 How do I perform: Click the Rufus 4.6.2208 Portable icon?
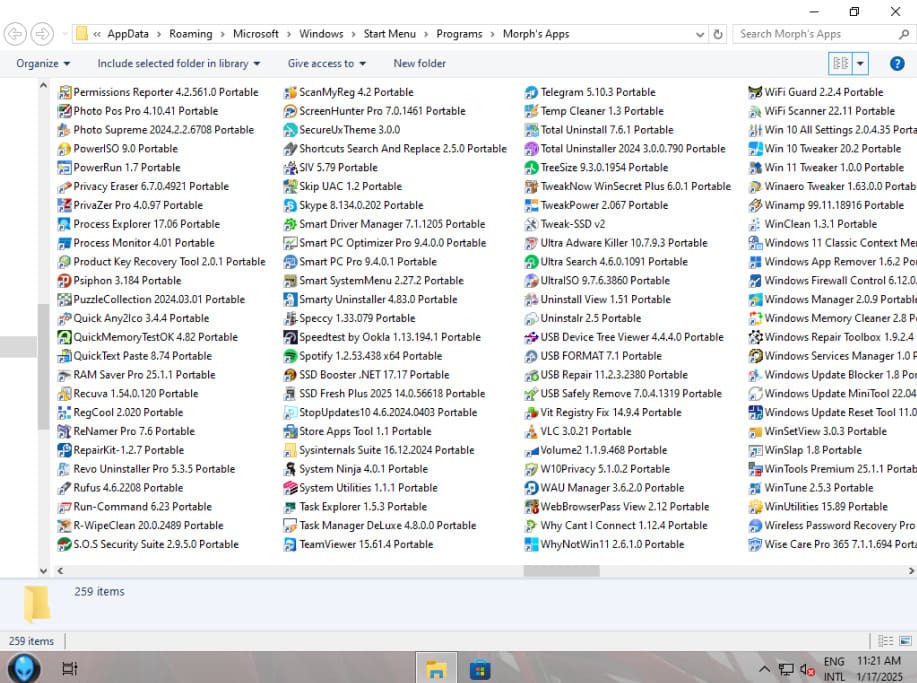64,488
